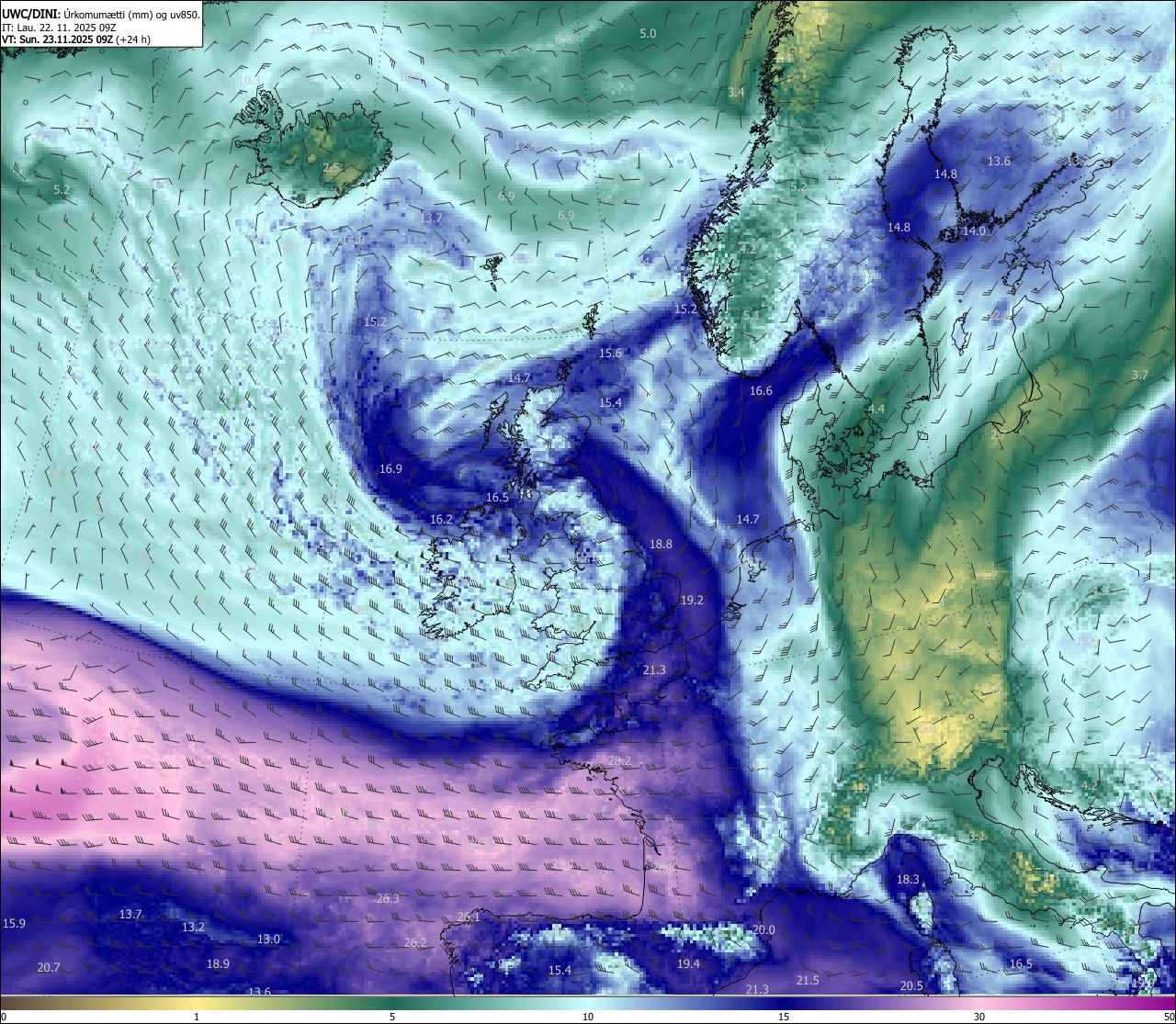Viewport: 1176px width, 1024px height.
Task: Click the '15' tick on the color scale
Action: pos(784,1017)
